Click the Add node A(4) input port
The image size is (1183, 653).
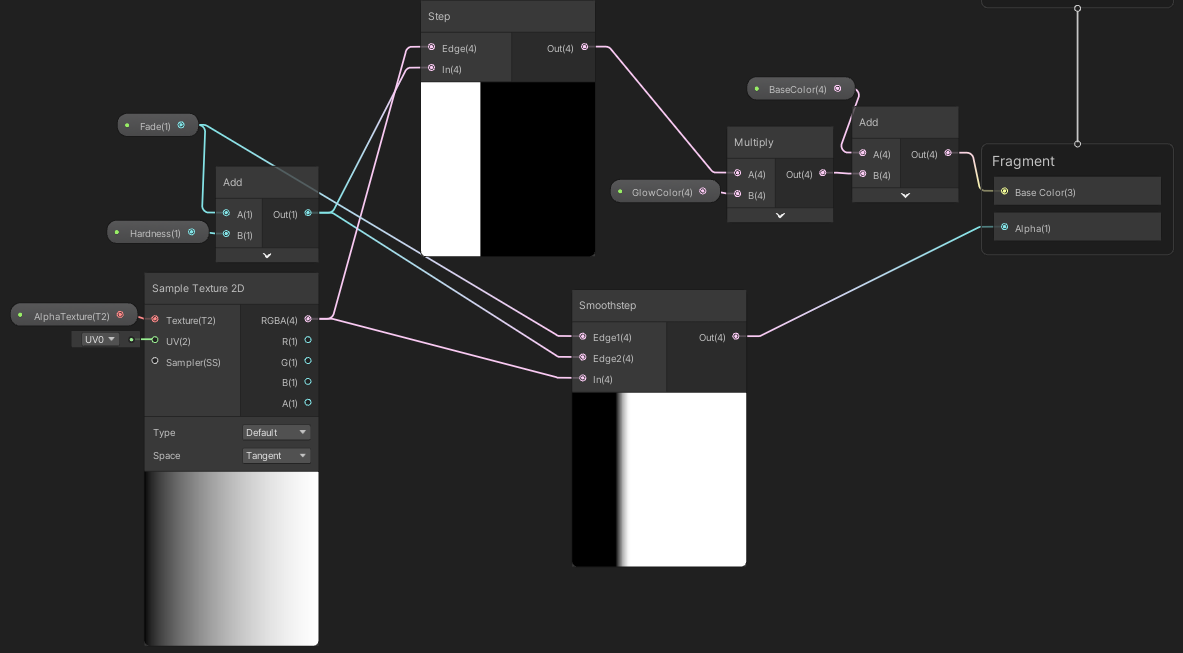click(863, 153)
